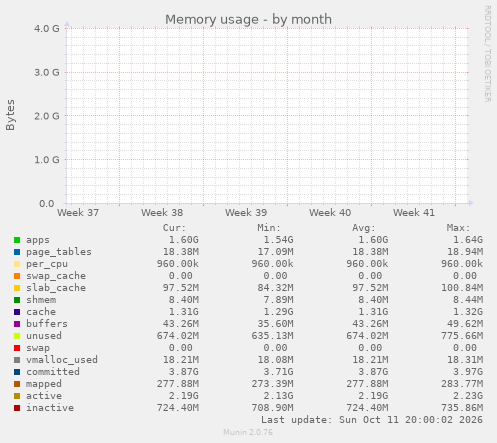Click the 'Munin 2.0.76' footer text

pos(248,432)
